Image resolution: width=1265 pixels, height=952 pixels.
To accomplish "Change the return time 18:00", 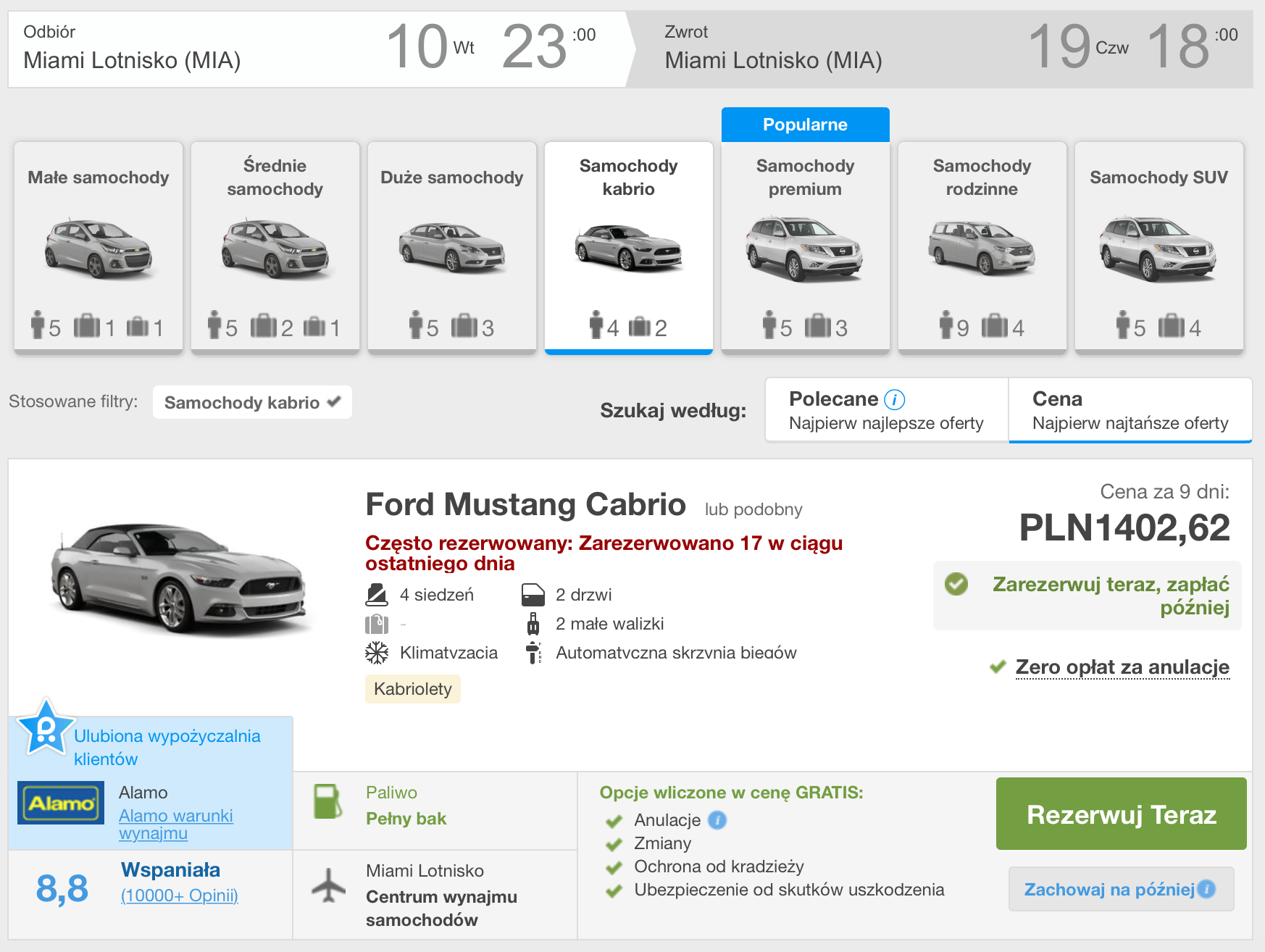I will click(x=1192, y=46).
